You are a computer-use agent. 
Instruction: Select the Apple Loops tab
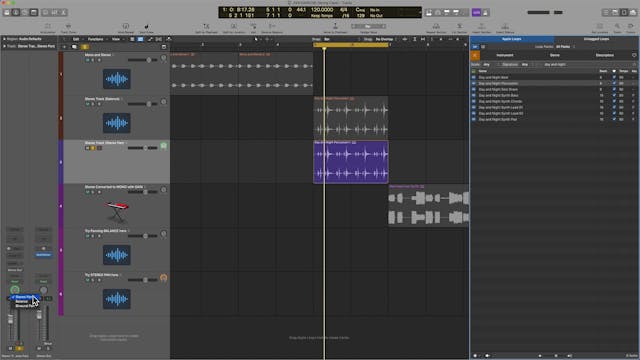[511, 39]
